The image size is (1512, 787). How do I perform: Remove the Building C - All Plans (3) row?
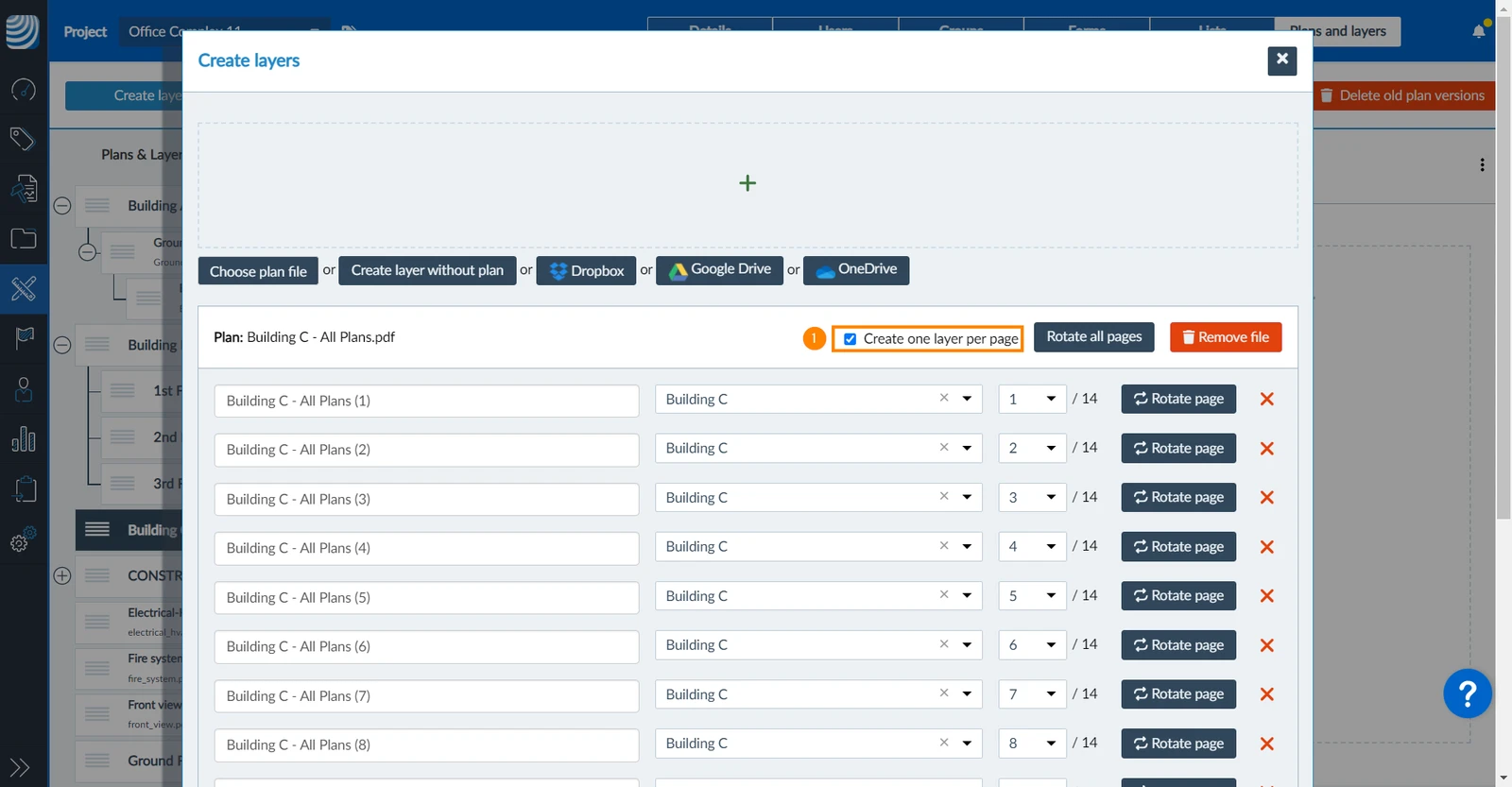point(1267,498)
